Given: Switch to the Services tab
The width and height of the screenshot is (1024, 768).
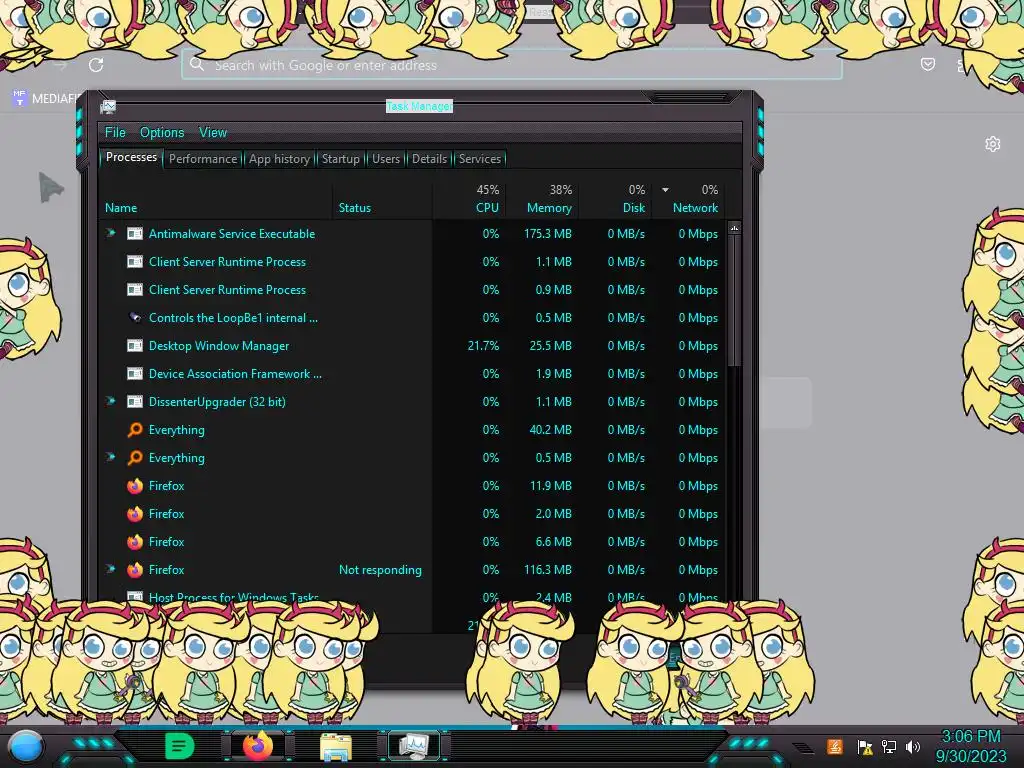Looking at the screenshot, I should click(480, 159).
